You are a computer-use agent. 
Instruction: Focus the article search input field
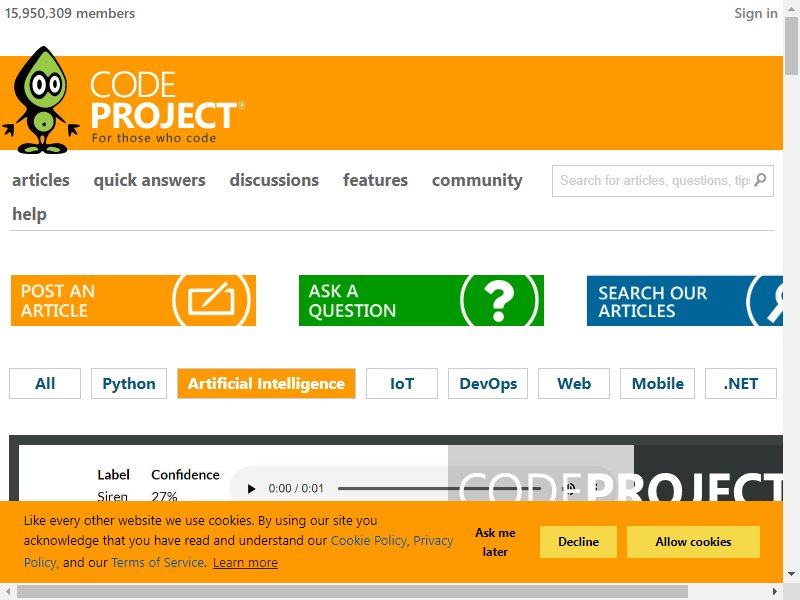655,181
